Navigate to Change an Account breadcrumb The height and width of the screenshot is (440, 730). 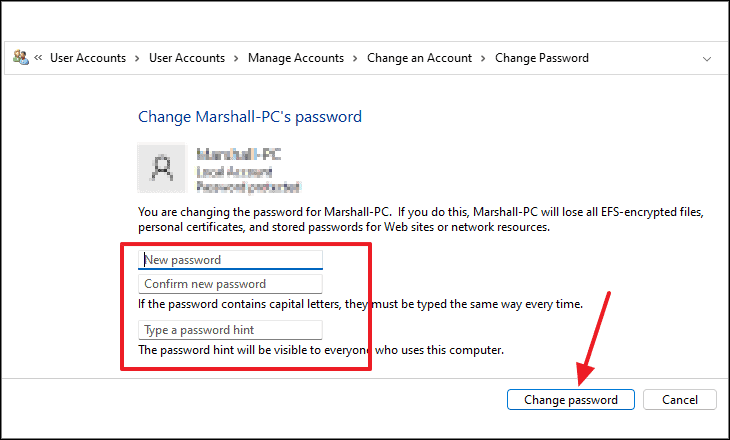pyautogui.click(x=419, y=58)
